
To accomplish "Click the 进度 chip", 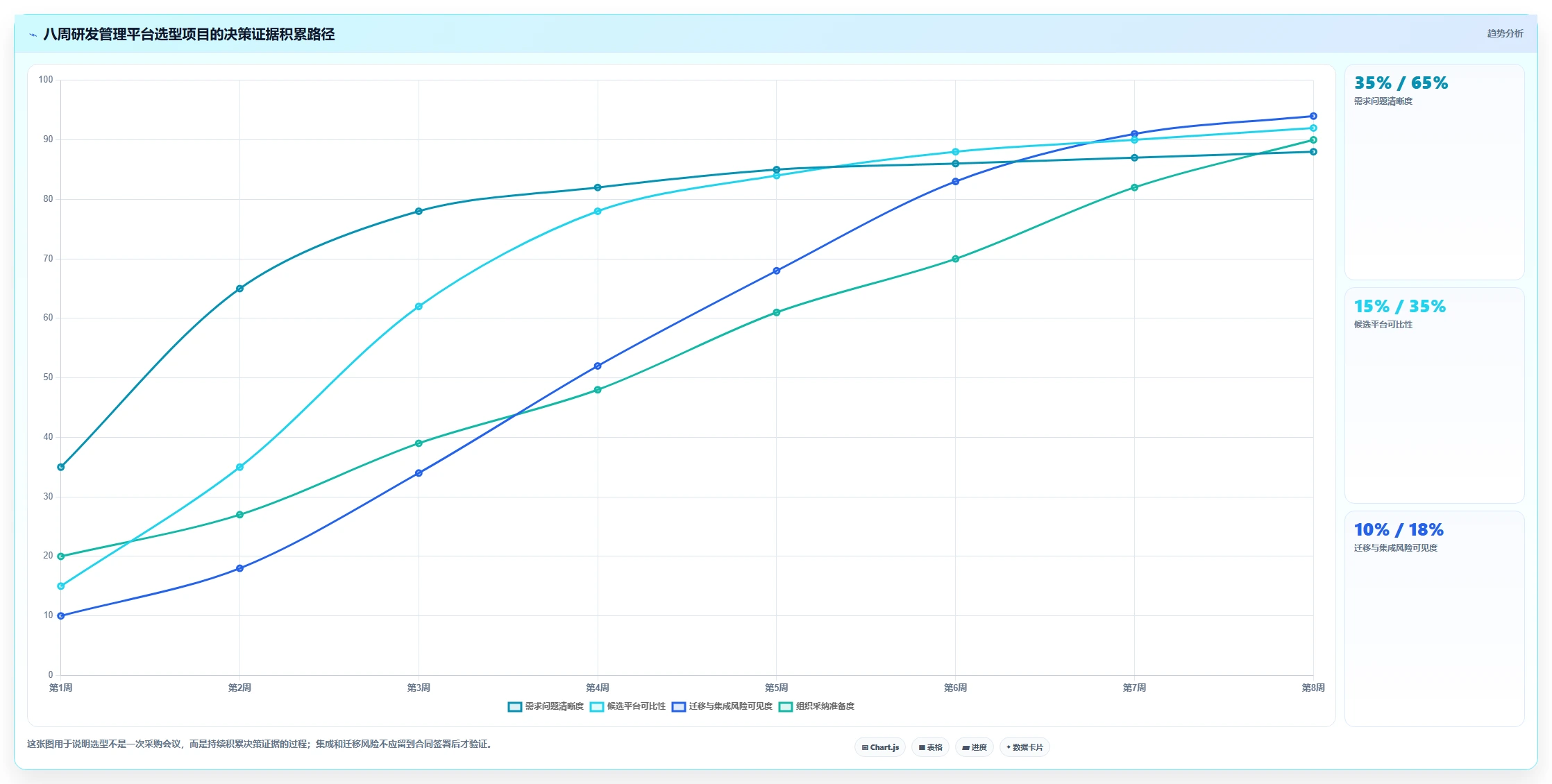I will click(975, 747).
